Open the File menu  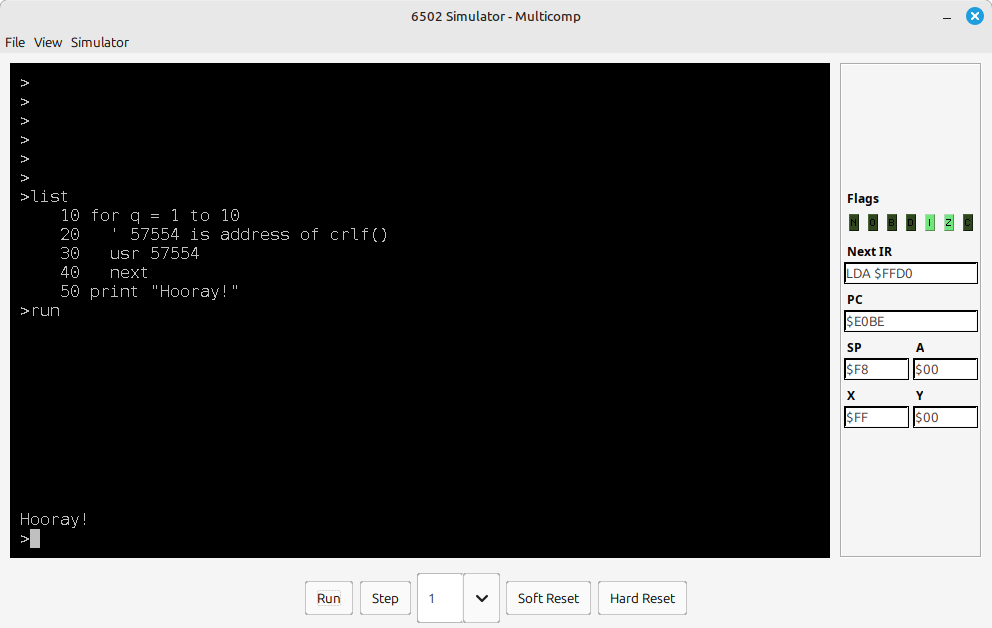click(x=15, y=42)
